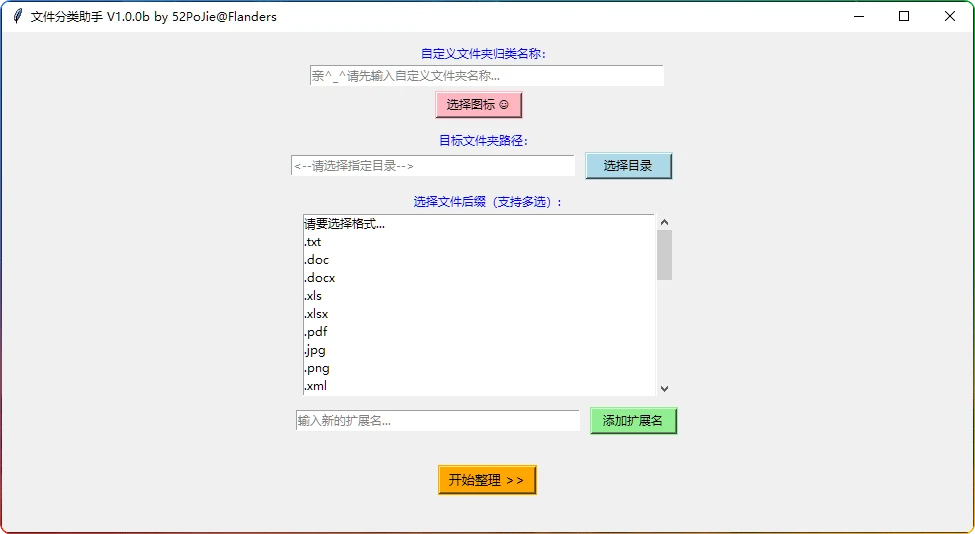Click the custom folder name input field

click(487, 76)
